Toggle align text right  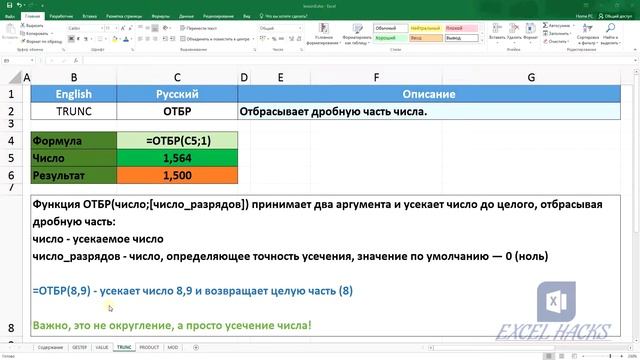(x=155, y=39)
